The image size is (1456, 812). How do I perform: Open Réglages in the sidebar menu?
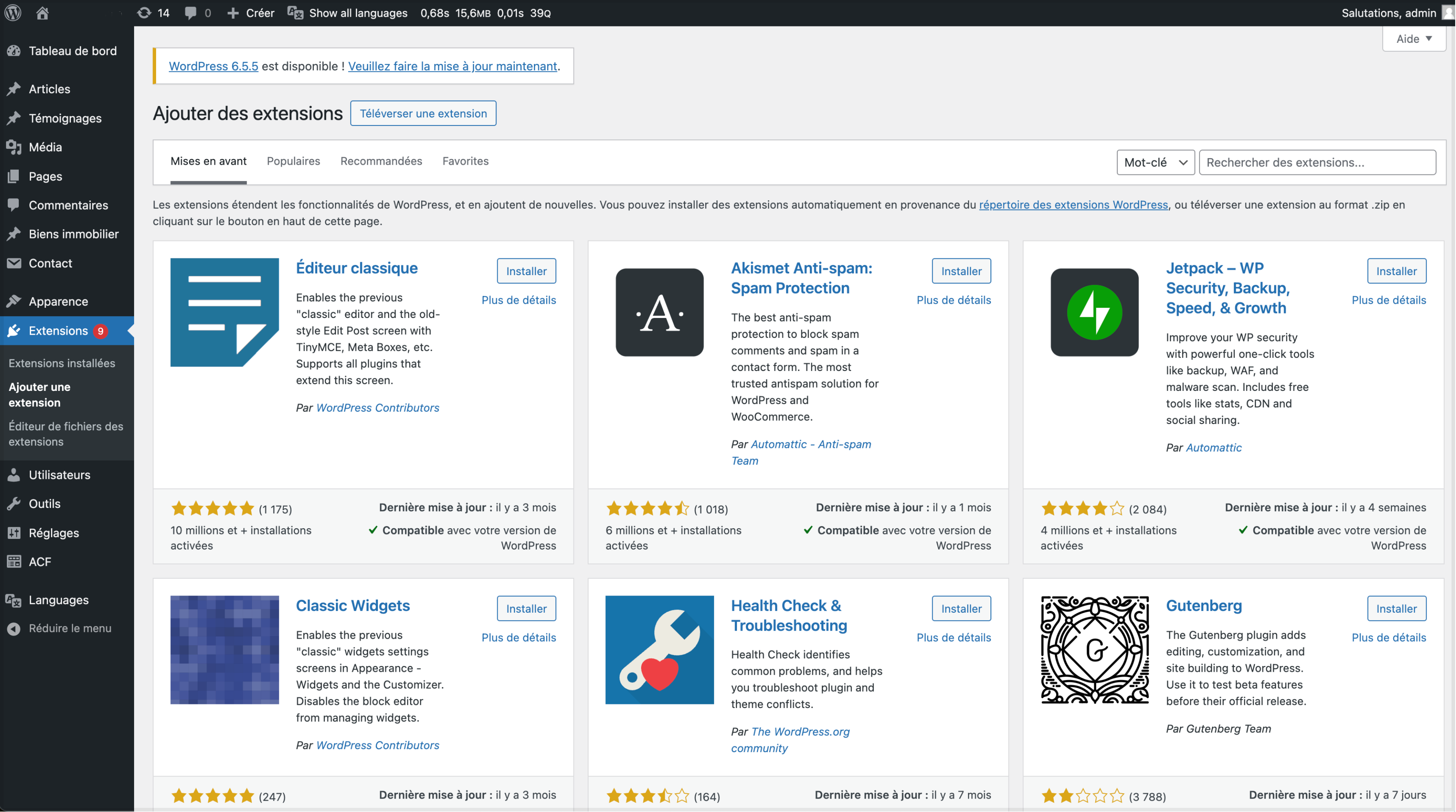tap(54, 532)
